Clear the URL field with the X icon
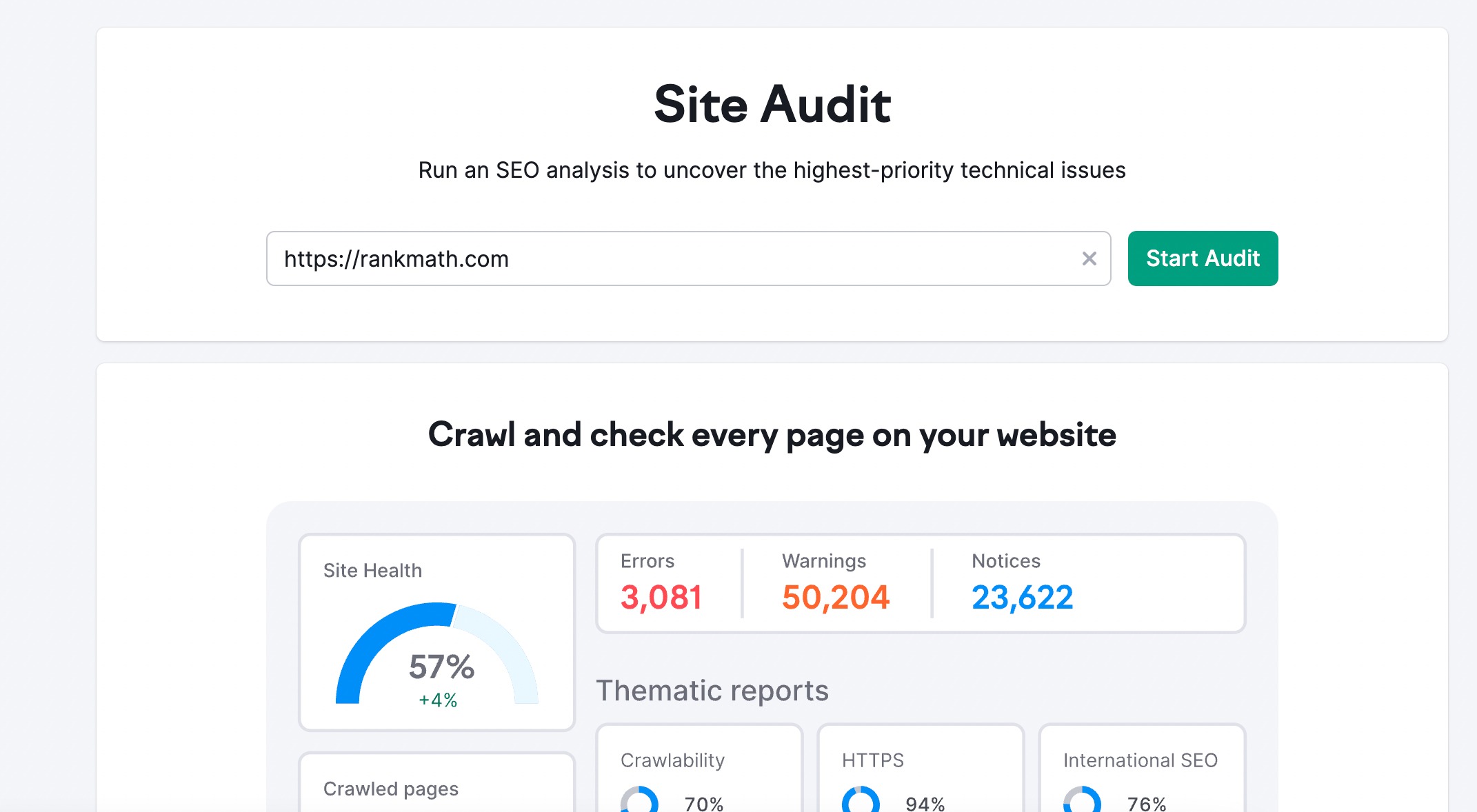Screen dimensions: 1477x812 [x=1089, y=258]
